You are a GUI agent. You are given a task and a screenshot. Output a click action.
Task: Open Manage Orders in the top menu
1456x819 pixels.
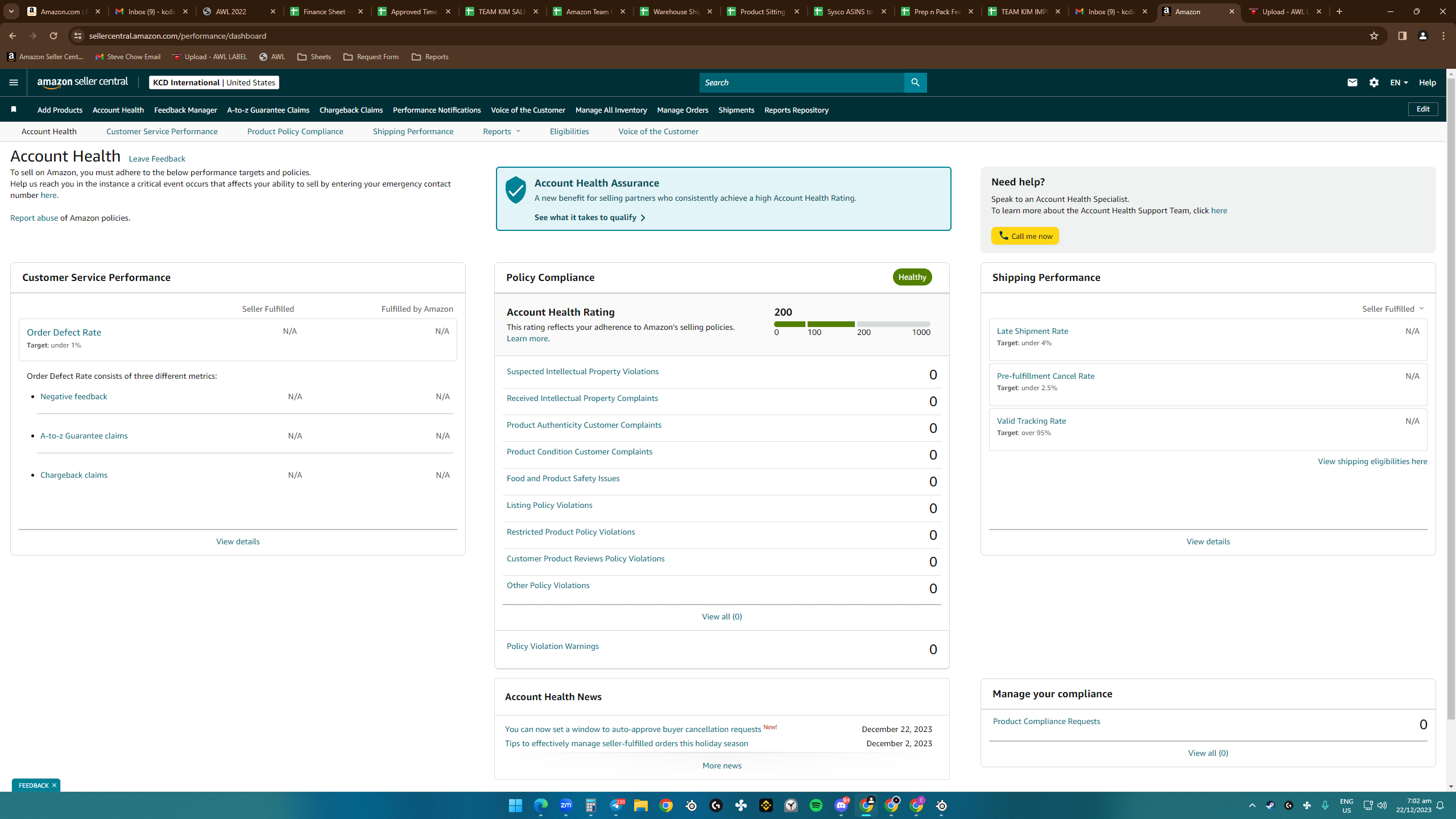(682, 110)
